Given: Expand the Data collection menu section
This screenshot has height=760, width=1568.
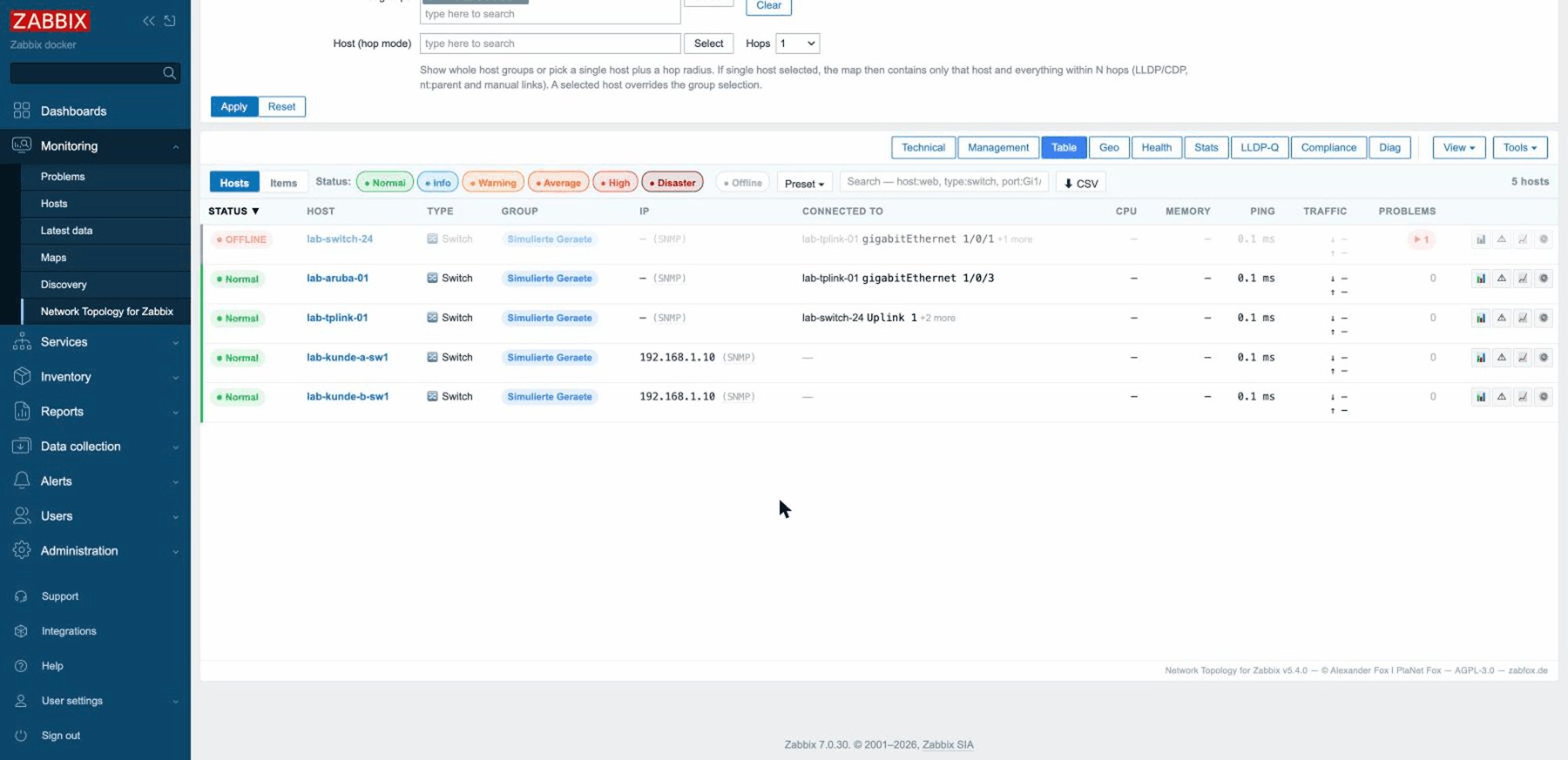Looking at the screenshot, I should 95,446.
